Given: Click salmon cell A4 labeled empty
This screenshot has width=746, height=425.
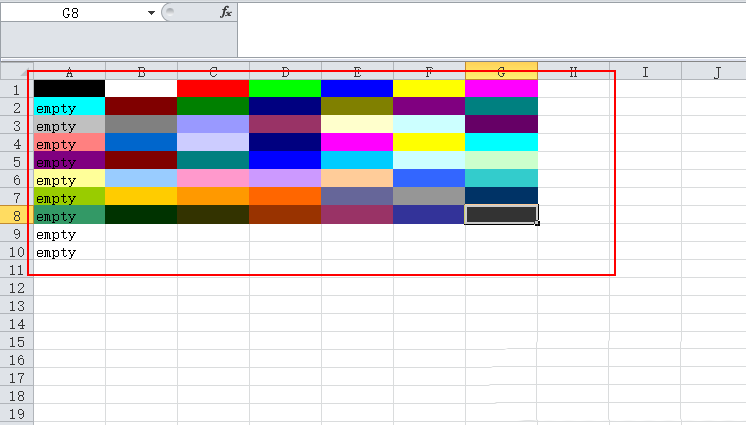Looking at the screenshot, I should coord(69,142).
